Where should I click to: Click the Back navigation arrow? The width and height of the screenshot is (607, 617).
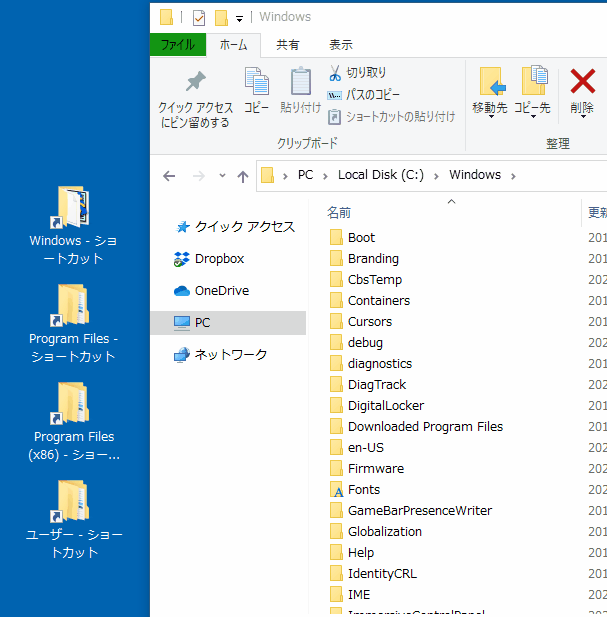pyautogui.click(x=169, y=175)
